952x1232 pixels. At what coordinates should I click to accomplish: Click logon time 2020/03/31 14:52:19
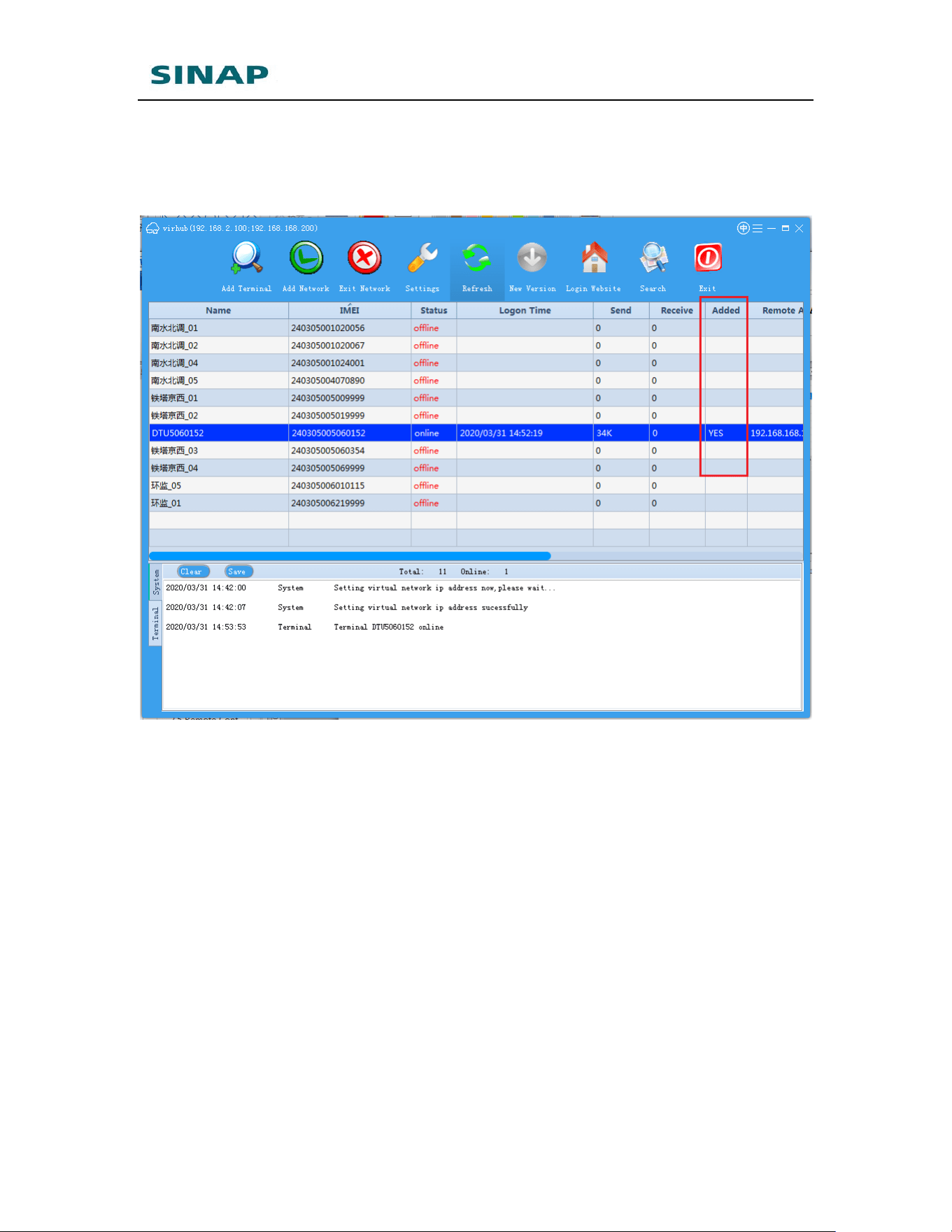501,433
